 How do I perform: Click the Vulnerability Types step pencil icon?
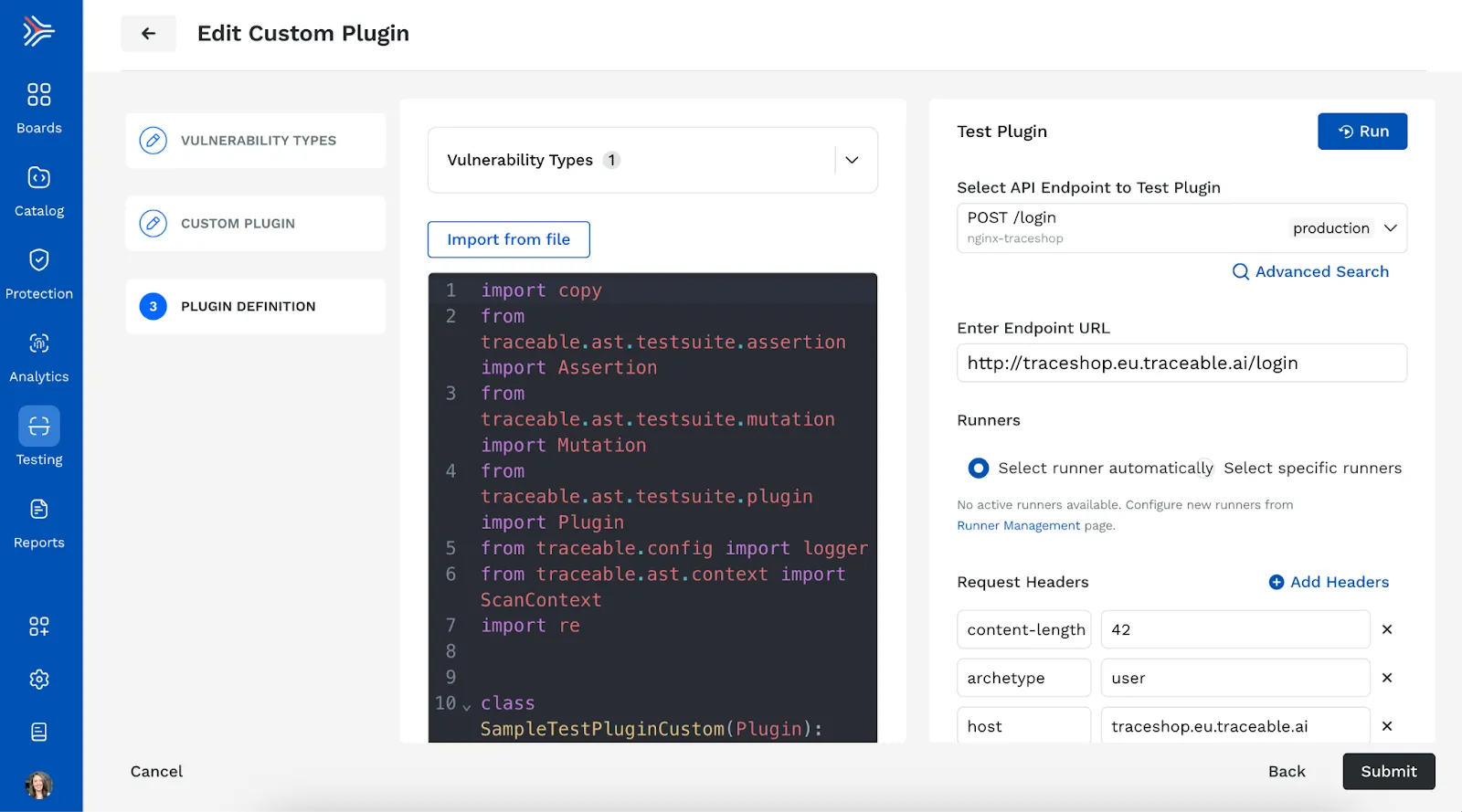pos(153,141)
